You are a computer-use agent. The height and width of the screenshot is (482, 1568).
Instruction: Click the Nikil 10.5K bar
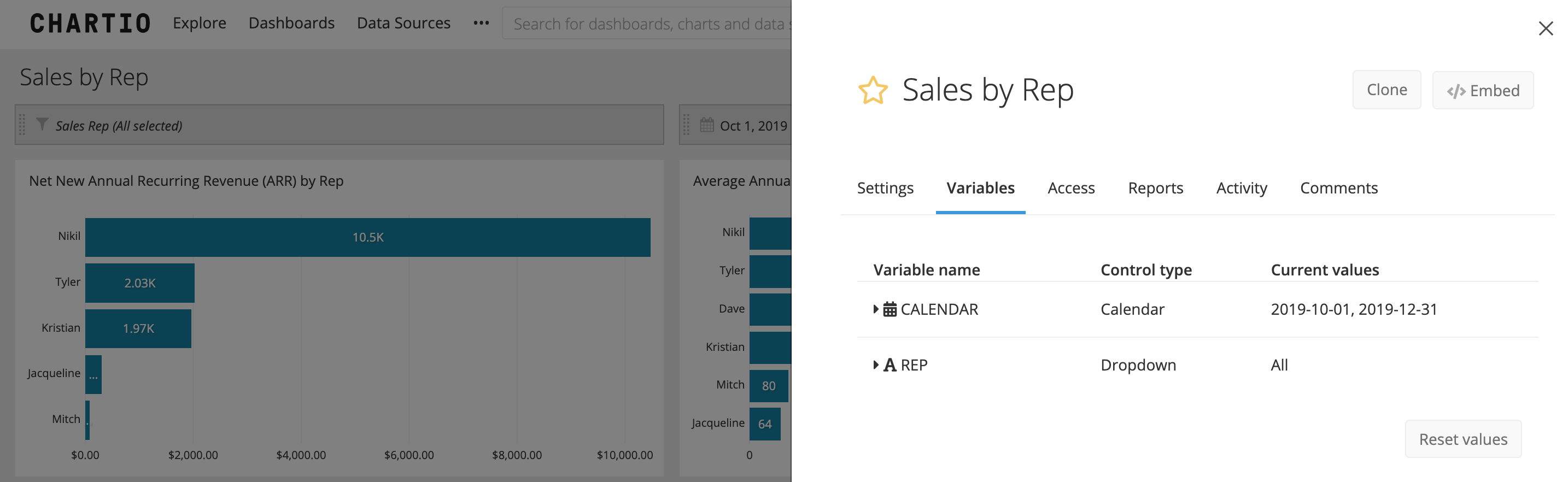pos(367,237)
